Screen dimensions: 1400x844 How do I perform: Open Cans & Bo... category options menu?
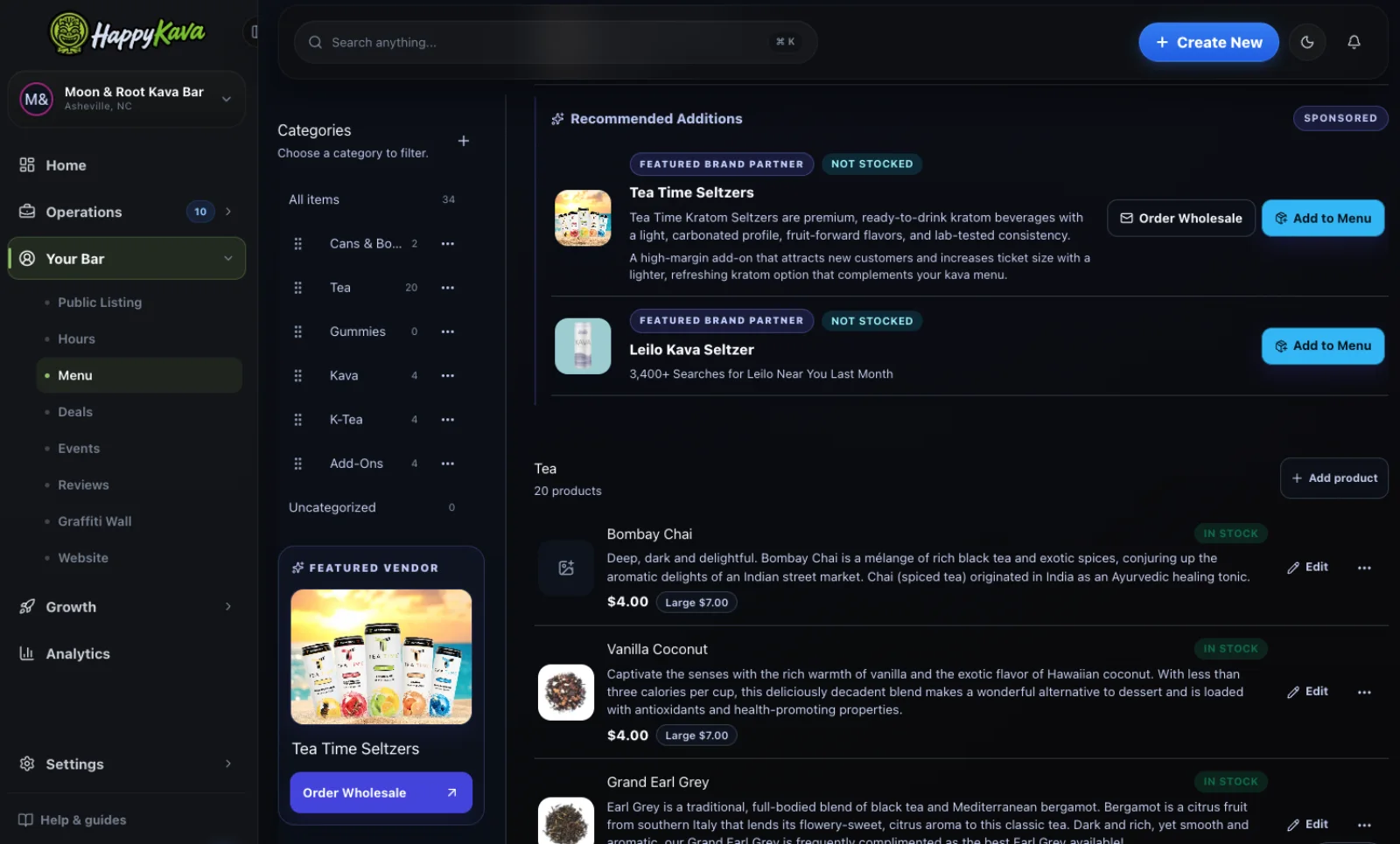pos(448,244)
